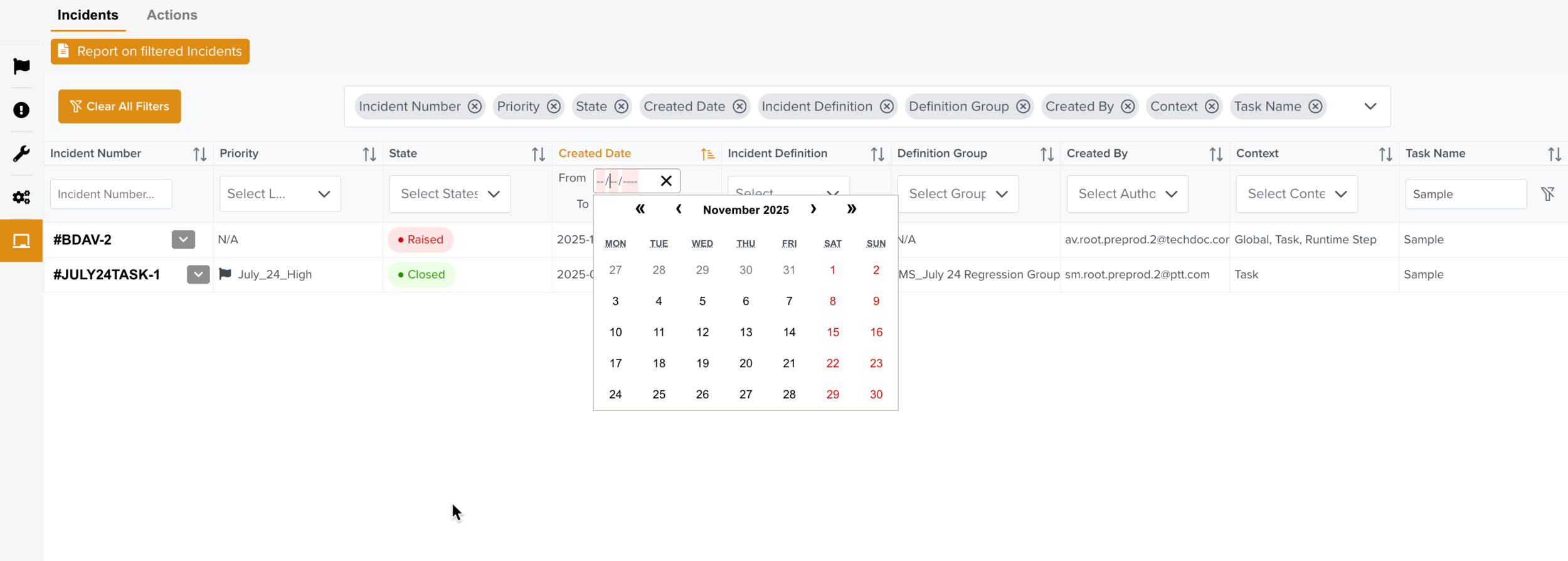Viewport: 1568px width, 561px height.
Task: Switch to the Actions tab
Action: coord(172,15)
